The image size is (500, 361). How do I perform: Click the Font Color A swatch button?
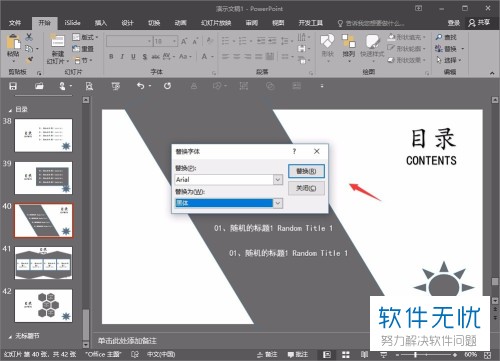pyautogui.click(x=204, y=57)
